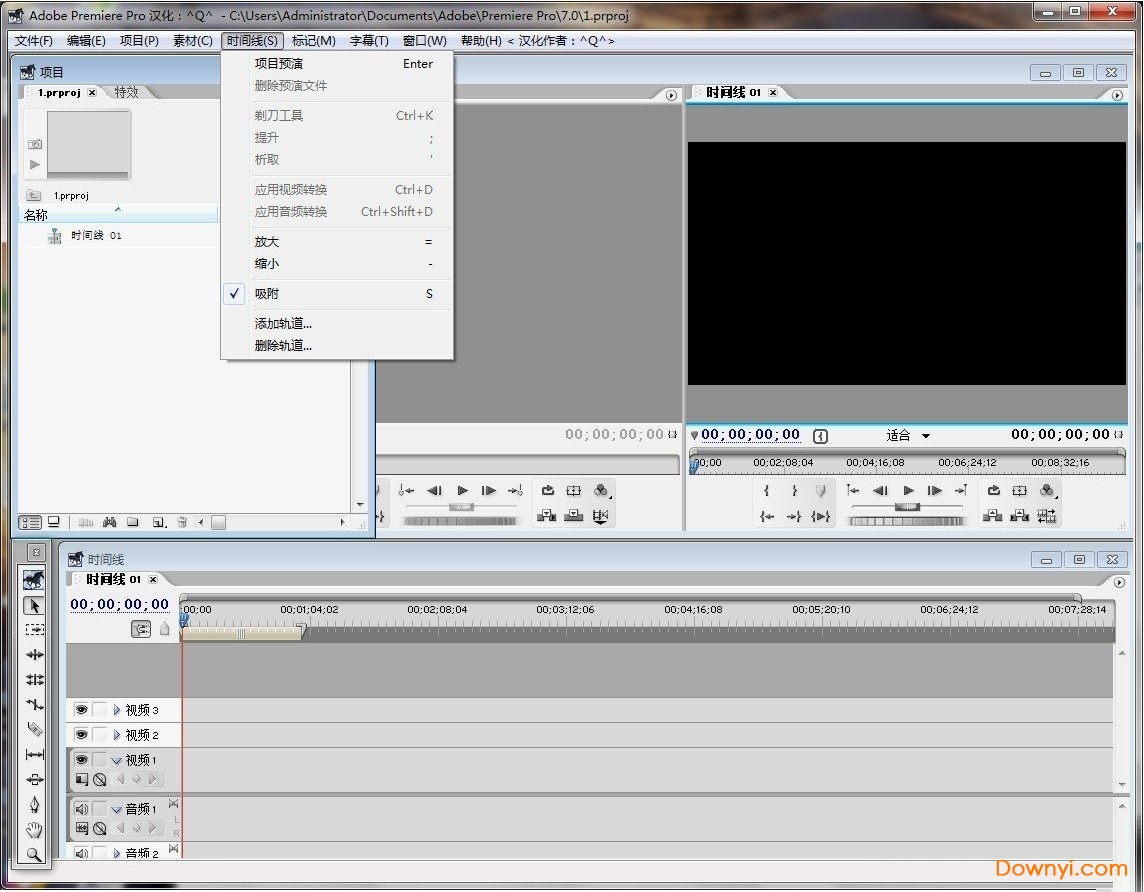The height and width of the screenshot is (892, 1144).
Task: Expand the 视频 3 track triangle
Action: tap(117, 710)
